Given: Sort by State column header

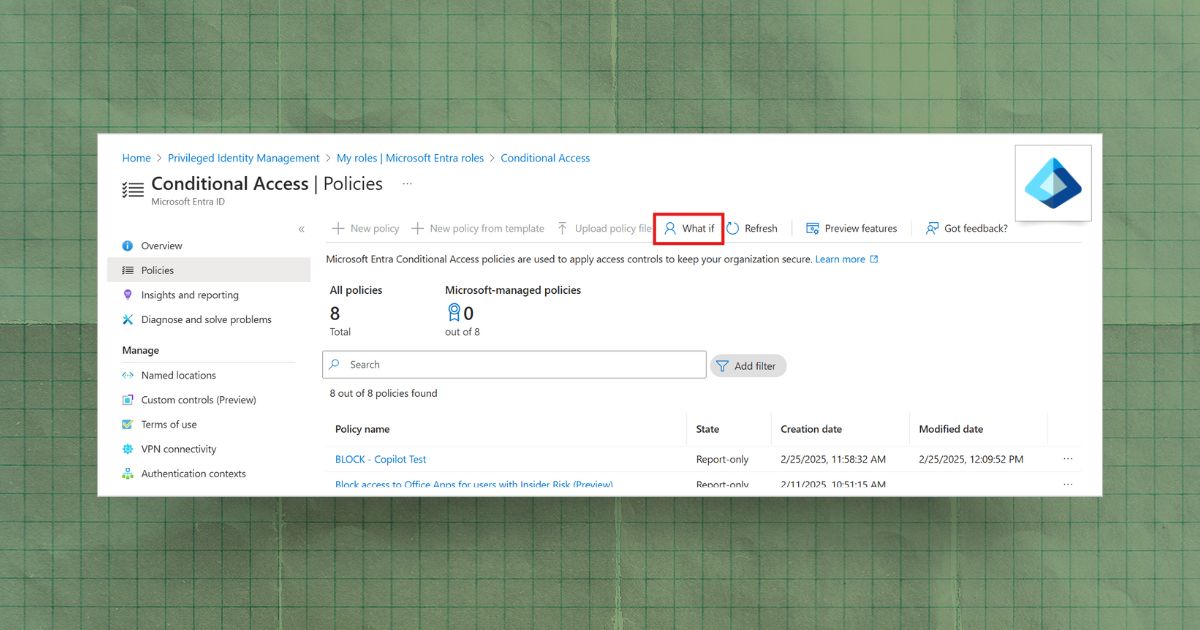Looking at the screenshot, I should (708, 429).
